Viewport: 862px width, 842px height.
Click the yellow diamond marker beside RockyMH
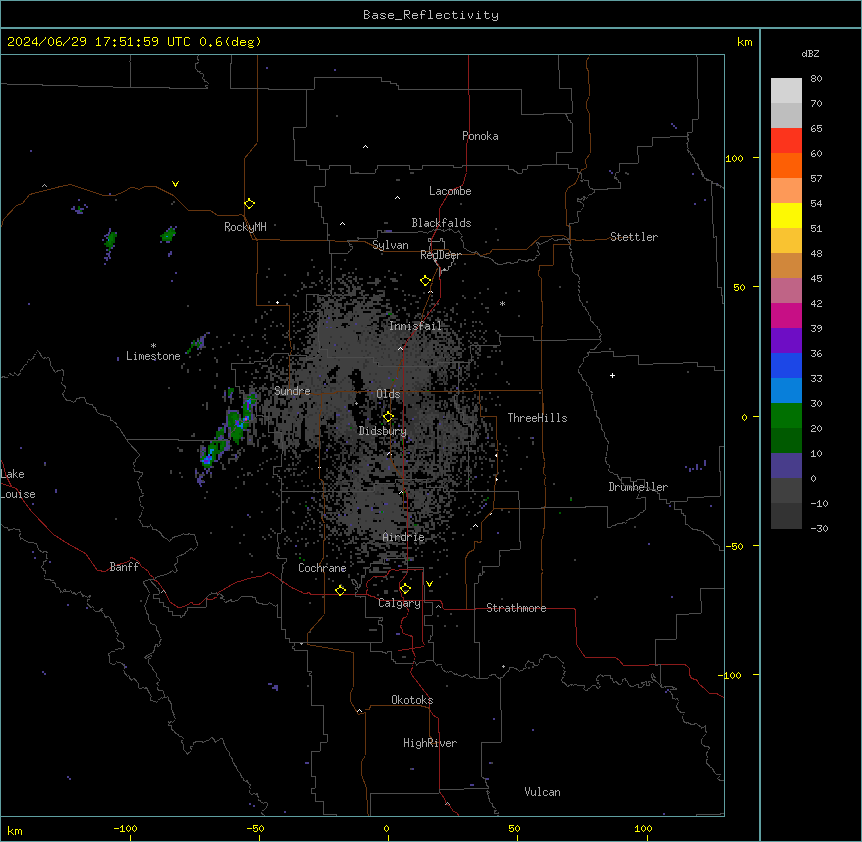coord(249,204)
